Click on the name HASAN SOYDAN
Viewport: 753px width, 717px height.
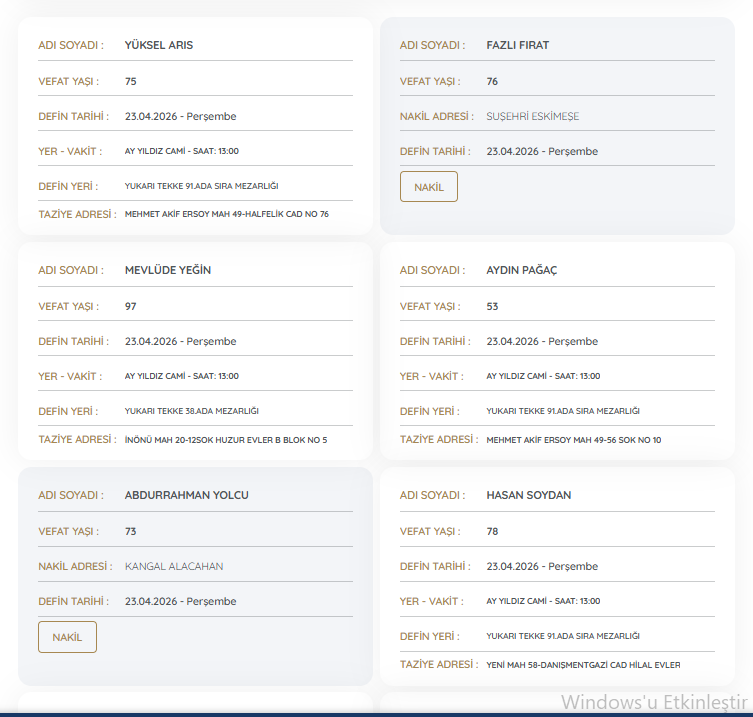(529, 495)
